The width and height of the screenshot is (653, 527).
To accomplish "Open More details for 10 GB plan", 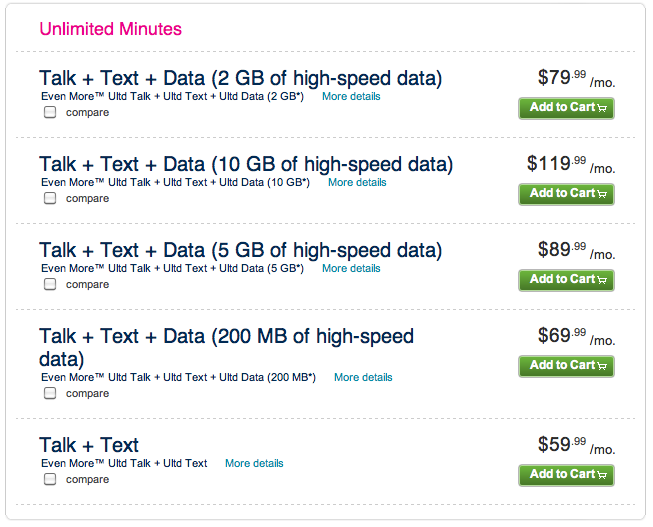I will 357,183.
